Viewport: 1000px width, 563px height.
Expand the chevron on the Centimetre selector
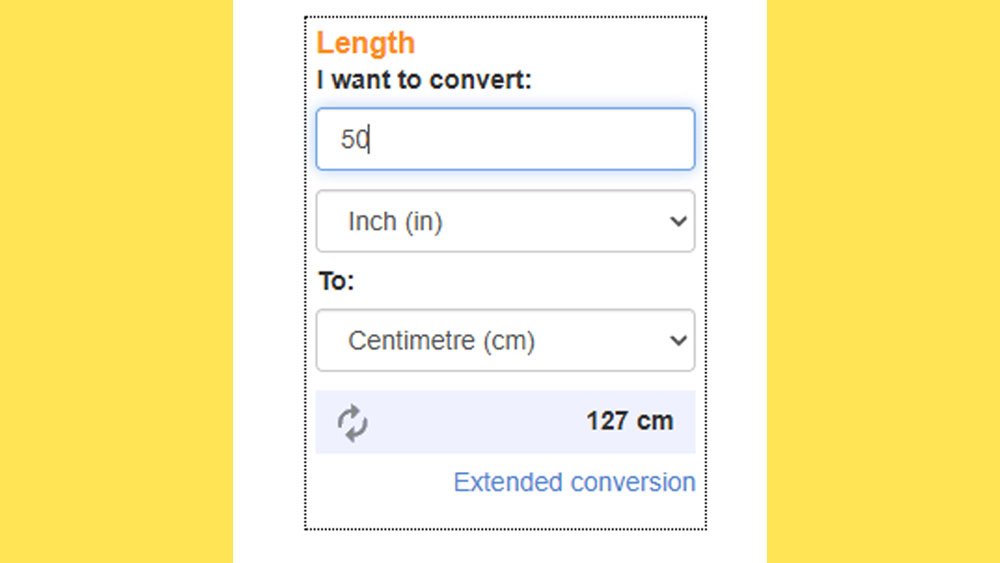[x=678, y=340]
